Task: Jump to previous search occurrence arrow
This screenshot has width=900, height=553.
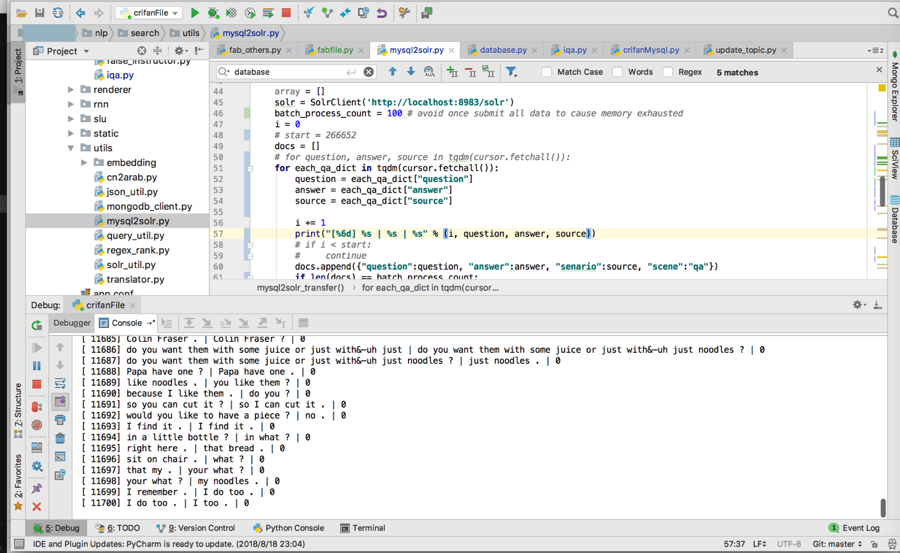Action: pos(392,72)
